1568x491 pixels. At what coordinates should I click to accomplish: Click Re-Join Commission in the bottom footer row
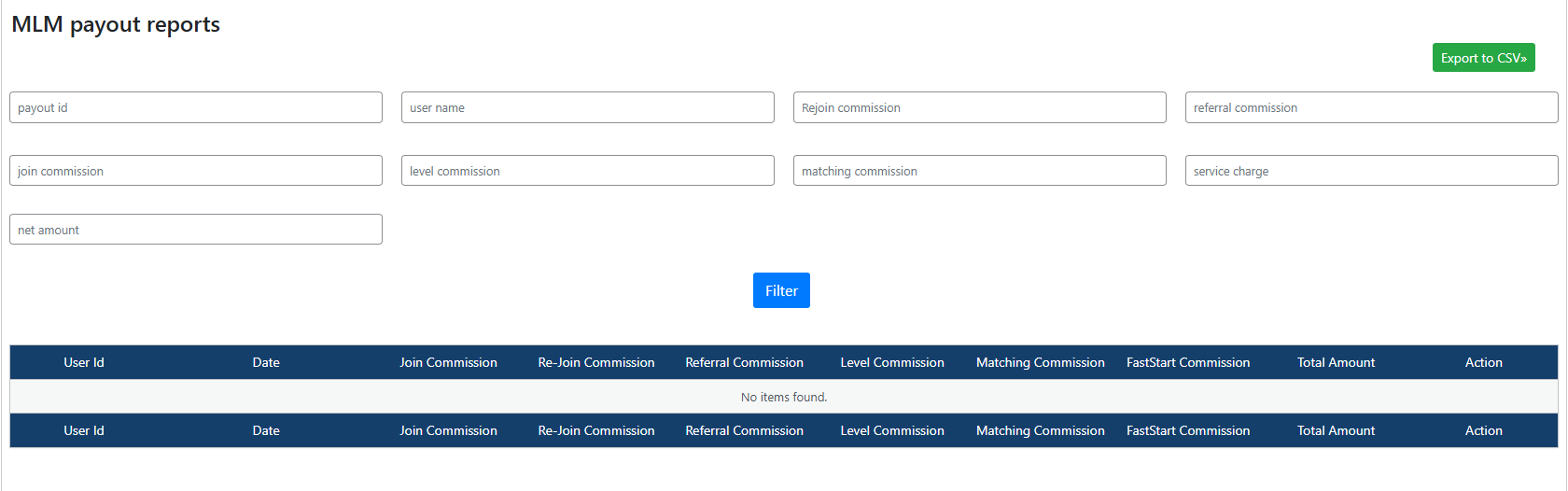pyautogui.click(x=596, y=430)
